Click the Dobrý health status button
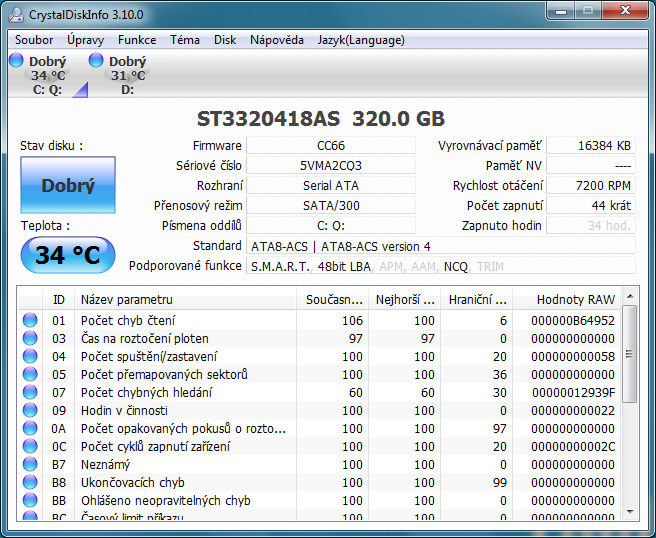Viewport: 656px width, 538px height. (68, 185)
